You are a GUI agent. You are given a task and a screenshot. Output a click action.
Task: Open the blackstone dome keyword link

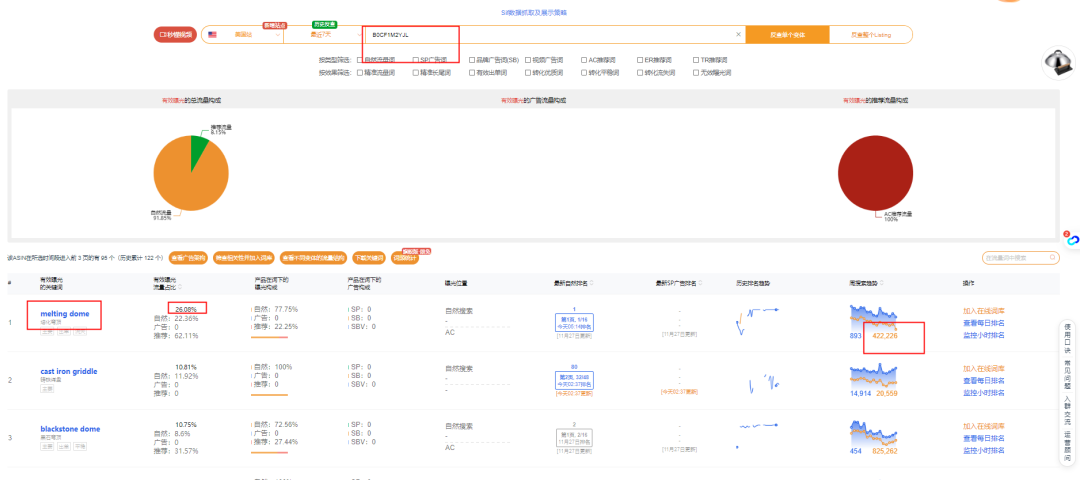[70, 429]
